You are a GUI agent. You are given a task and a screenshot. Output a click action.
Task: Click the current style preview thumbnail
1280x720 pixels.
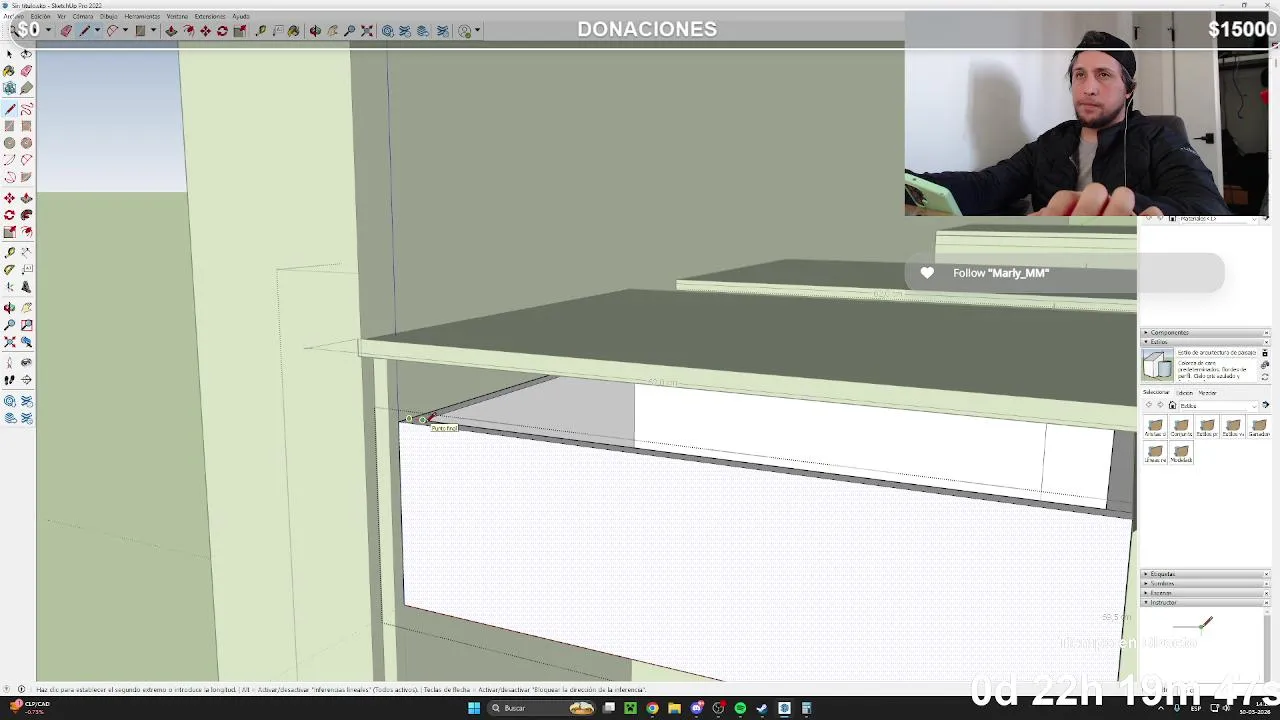1158,365
